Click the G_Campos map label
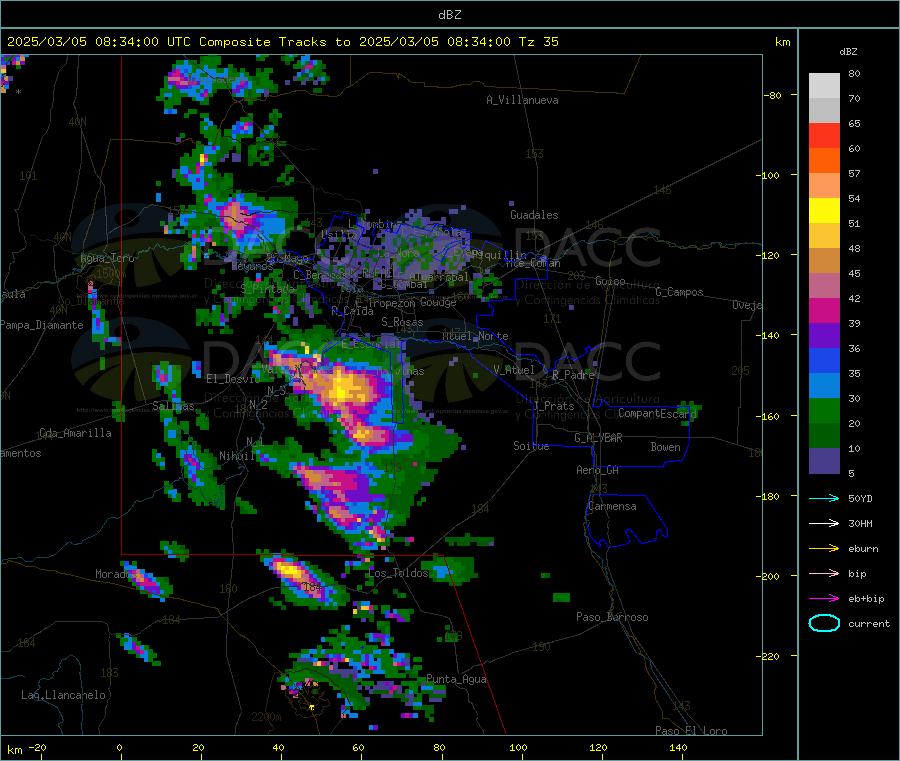The image size is (900, 761). (x=679, y=292)
